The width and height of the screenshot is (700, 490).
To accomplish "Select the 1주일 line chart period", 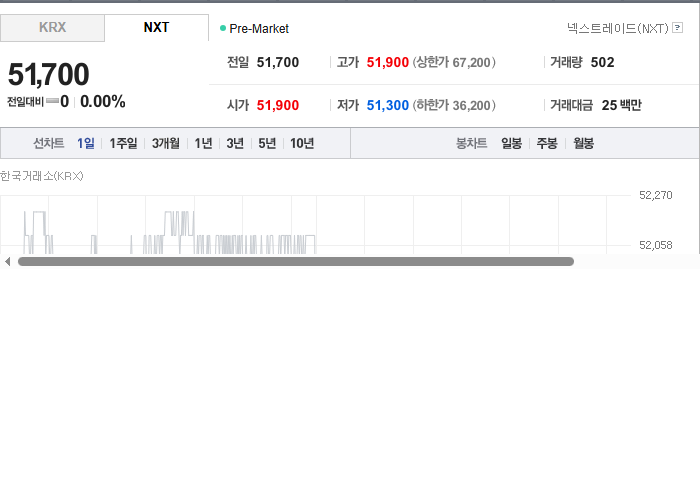I will click(x=123, y=143).
